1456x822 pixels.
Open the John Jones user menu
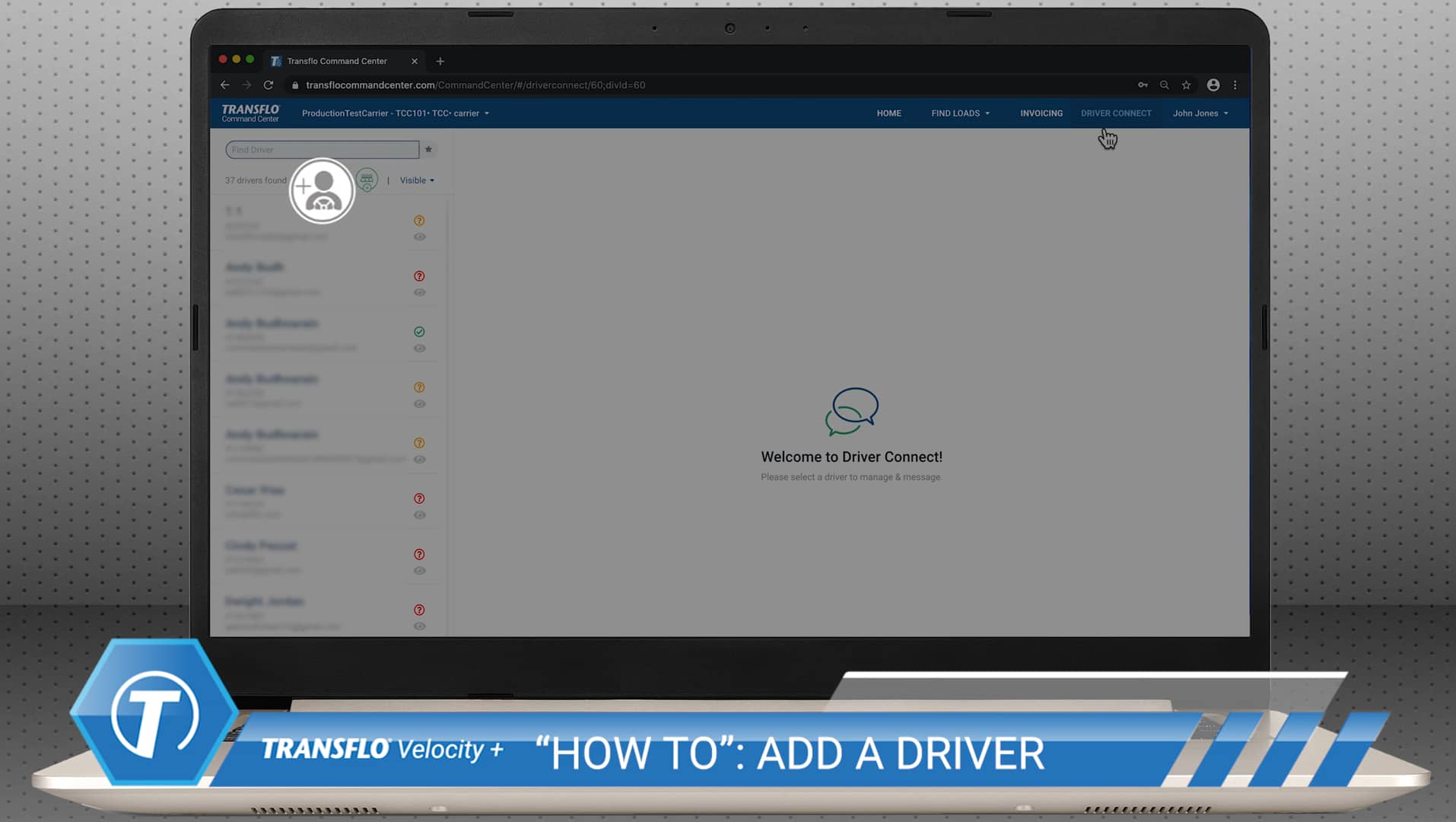click(1200, 113)
